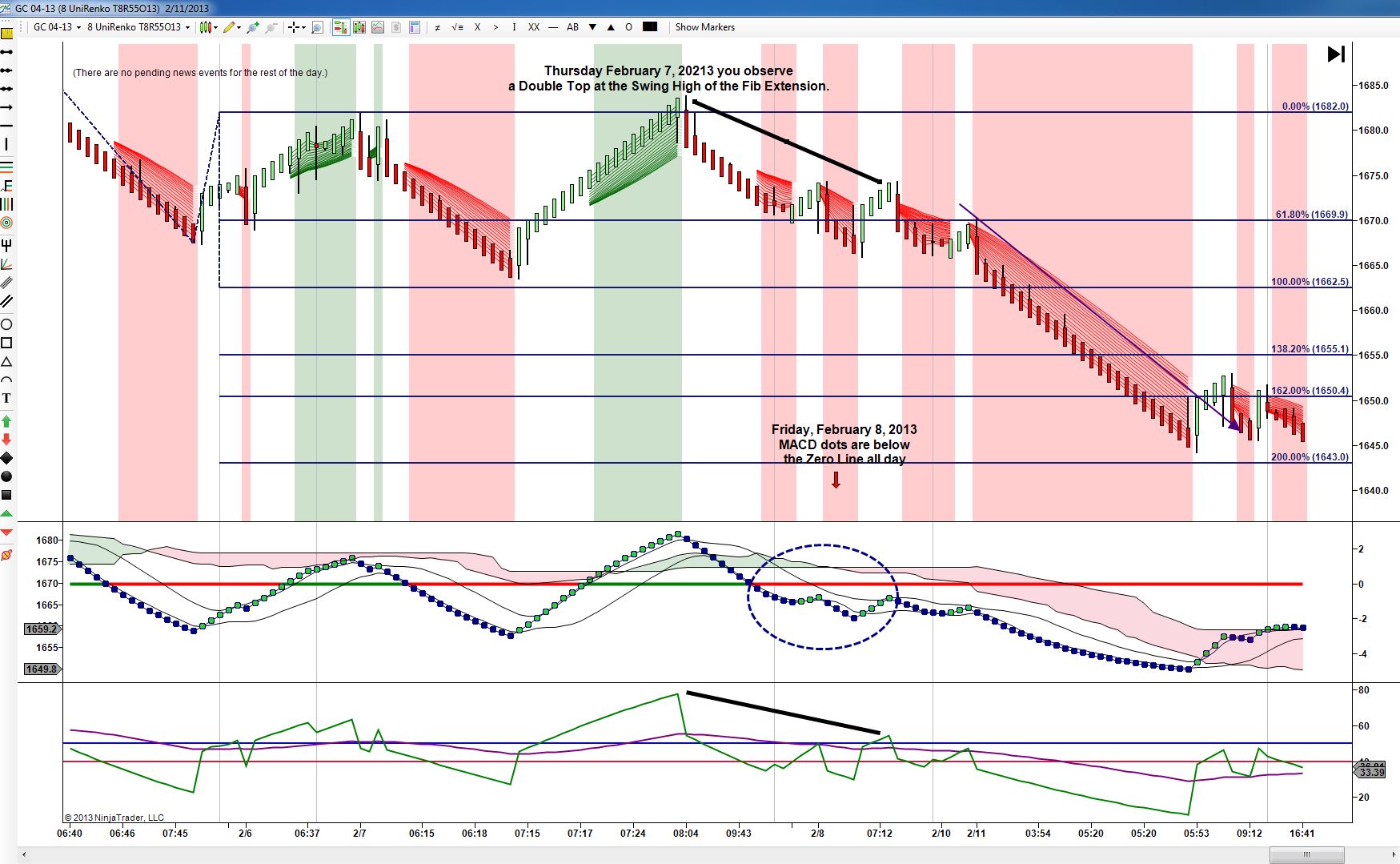Select the Fibonacci circle tool
1400x864 pixels.
click(6, 223)
